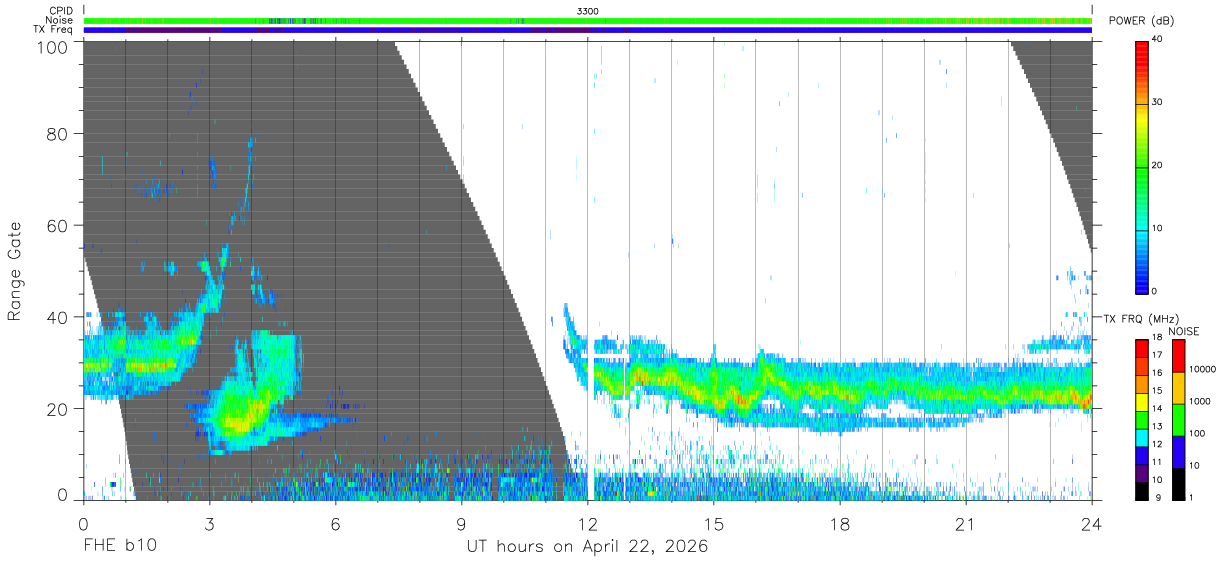Click the 20 tick on POWER colorbar
The height and width of the screenshot is (567, 1228).
(1159, 165)
